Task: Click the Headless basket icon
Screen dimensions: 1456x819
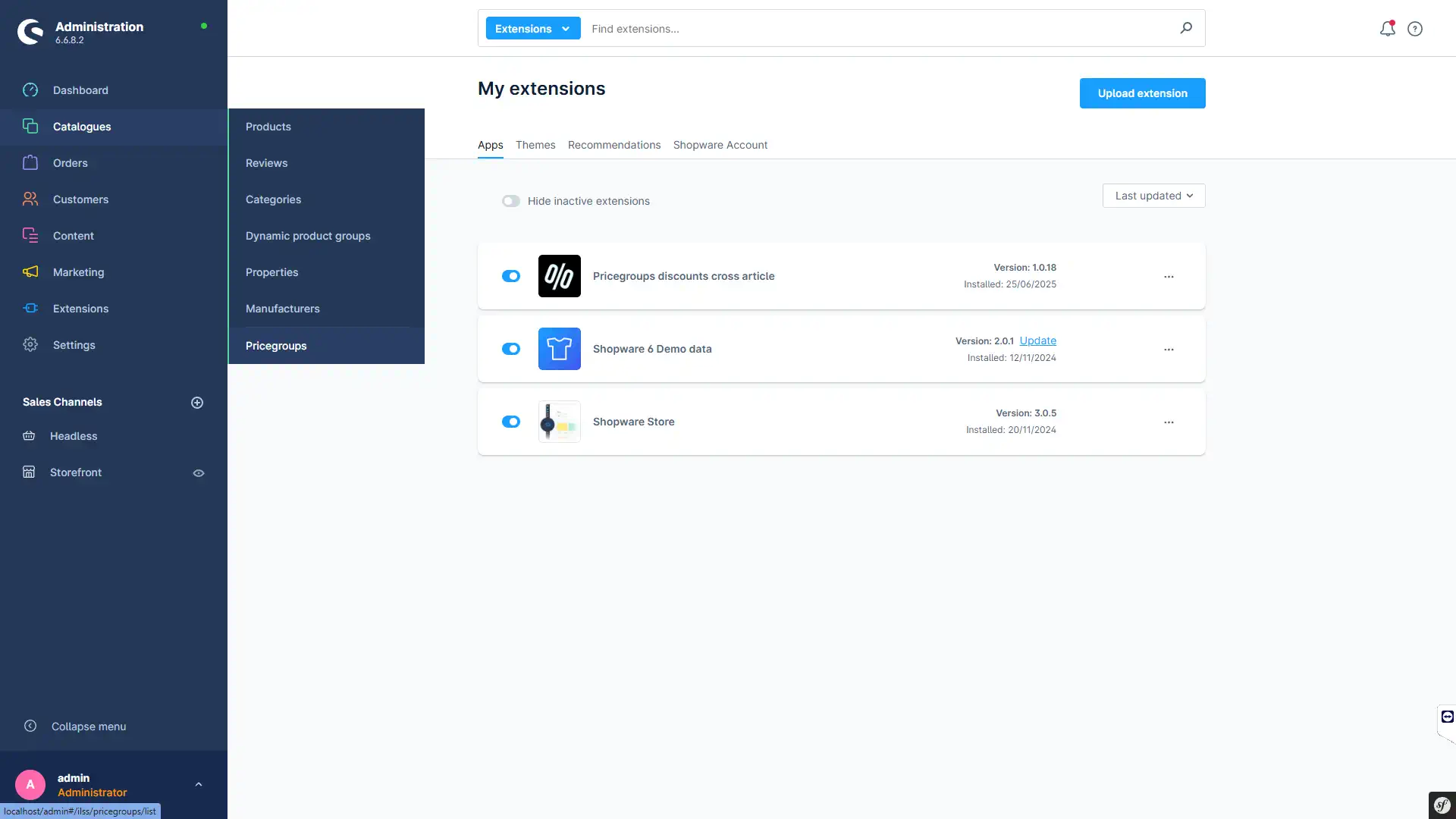Action: point(29,435)
